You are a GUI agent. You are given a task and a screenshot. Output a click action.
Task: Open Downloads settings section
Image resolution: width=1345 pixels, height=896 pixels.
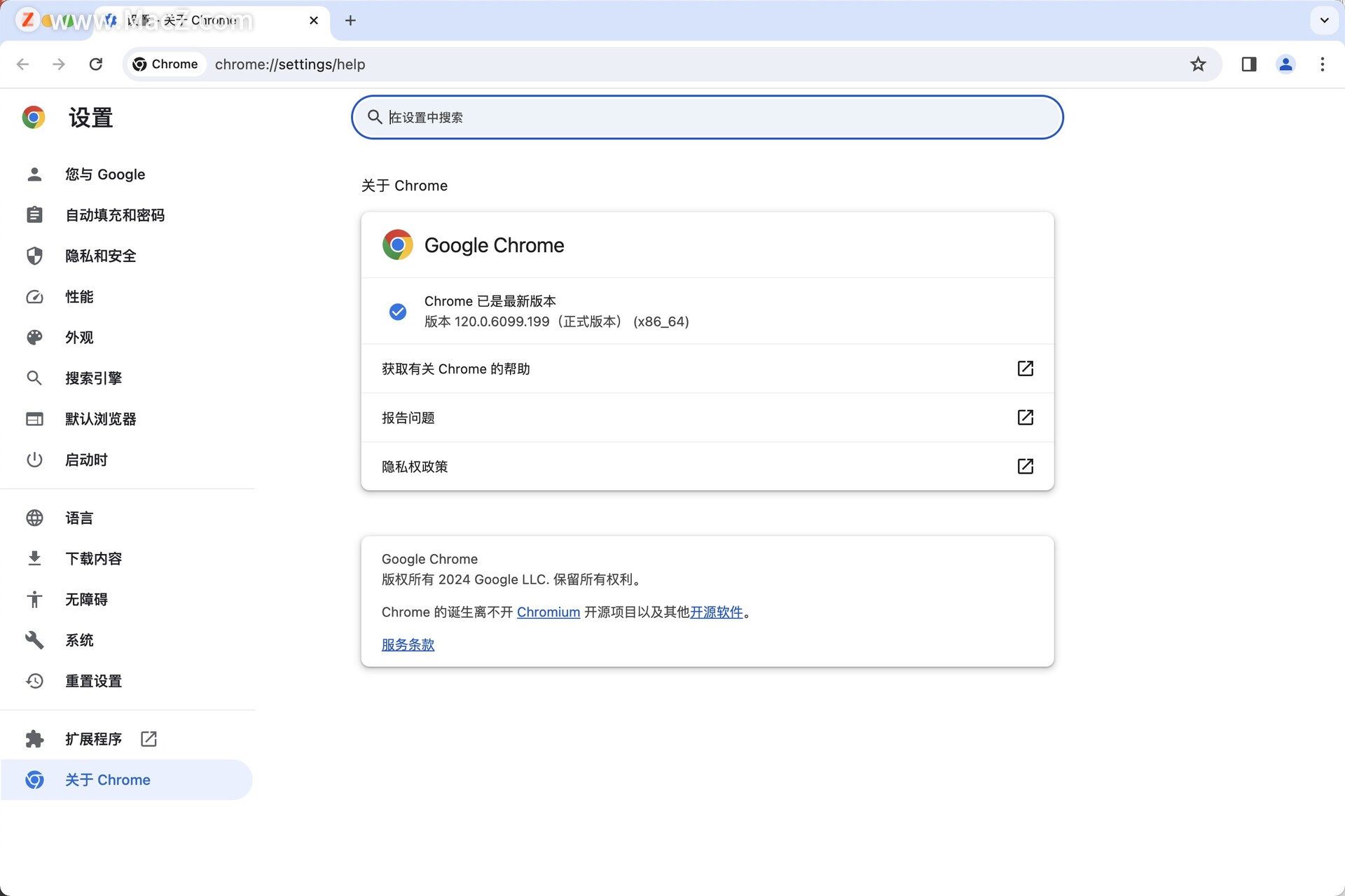(94, 558)
